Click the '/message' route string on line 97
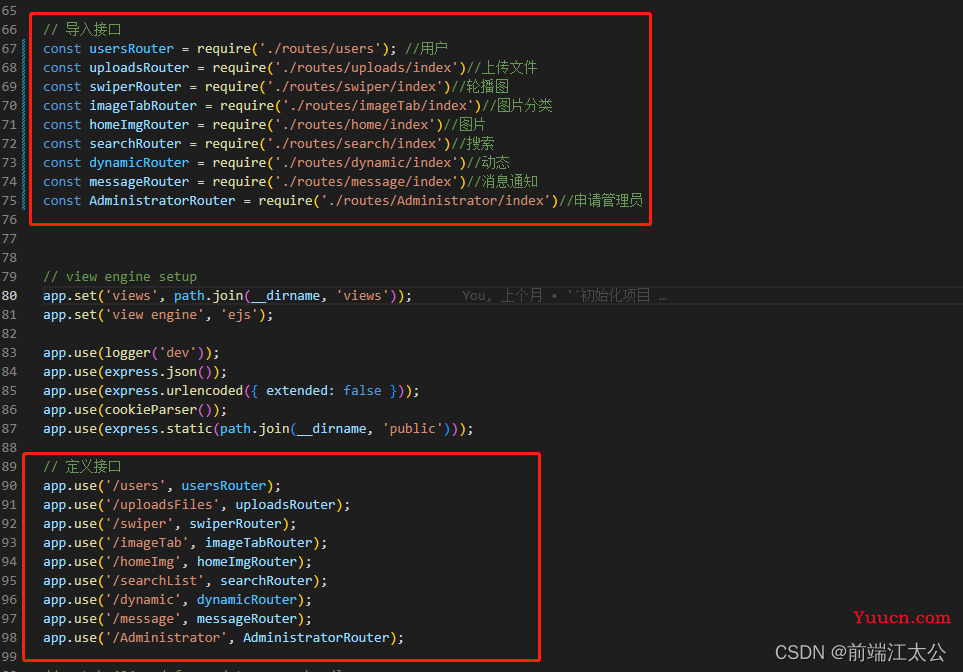963x672 pixels. tap(143, 619)
